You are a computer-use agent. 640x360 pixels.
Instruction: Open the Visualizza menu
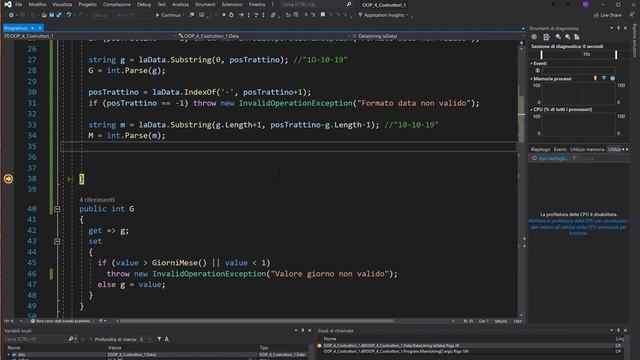coord(62,4)
